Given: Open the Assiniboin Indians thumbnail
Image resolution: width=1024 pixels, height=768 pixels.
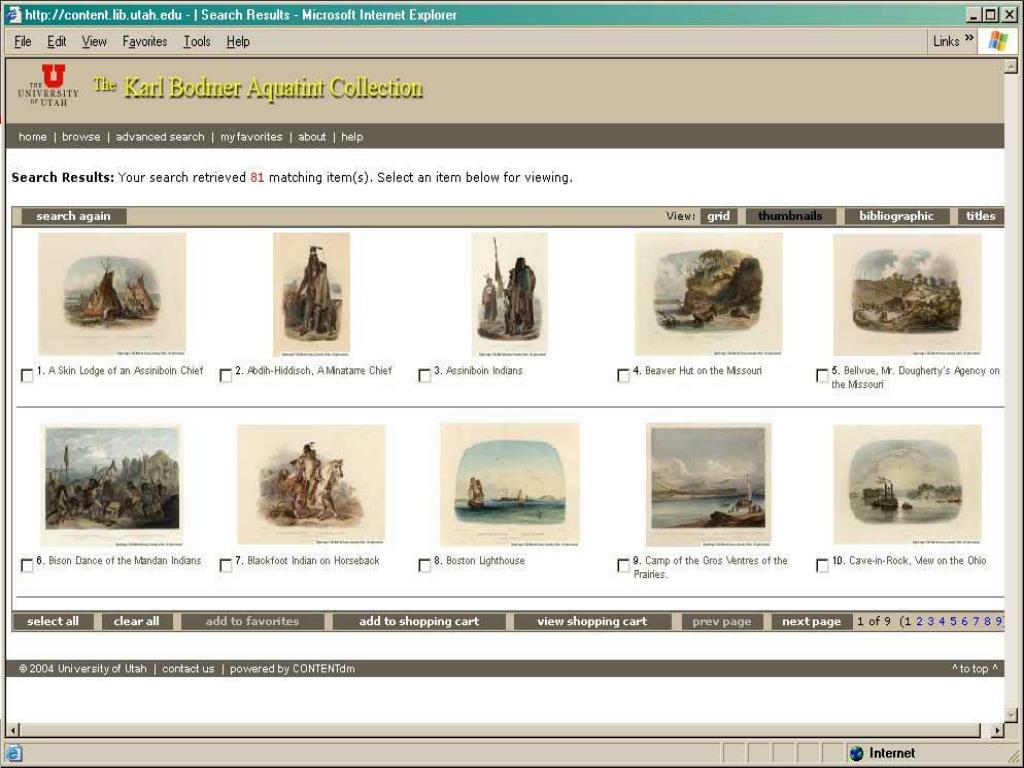Looking at the screenshot, I should pyautogui.click(x=509, y=295).
